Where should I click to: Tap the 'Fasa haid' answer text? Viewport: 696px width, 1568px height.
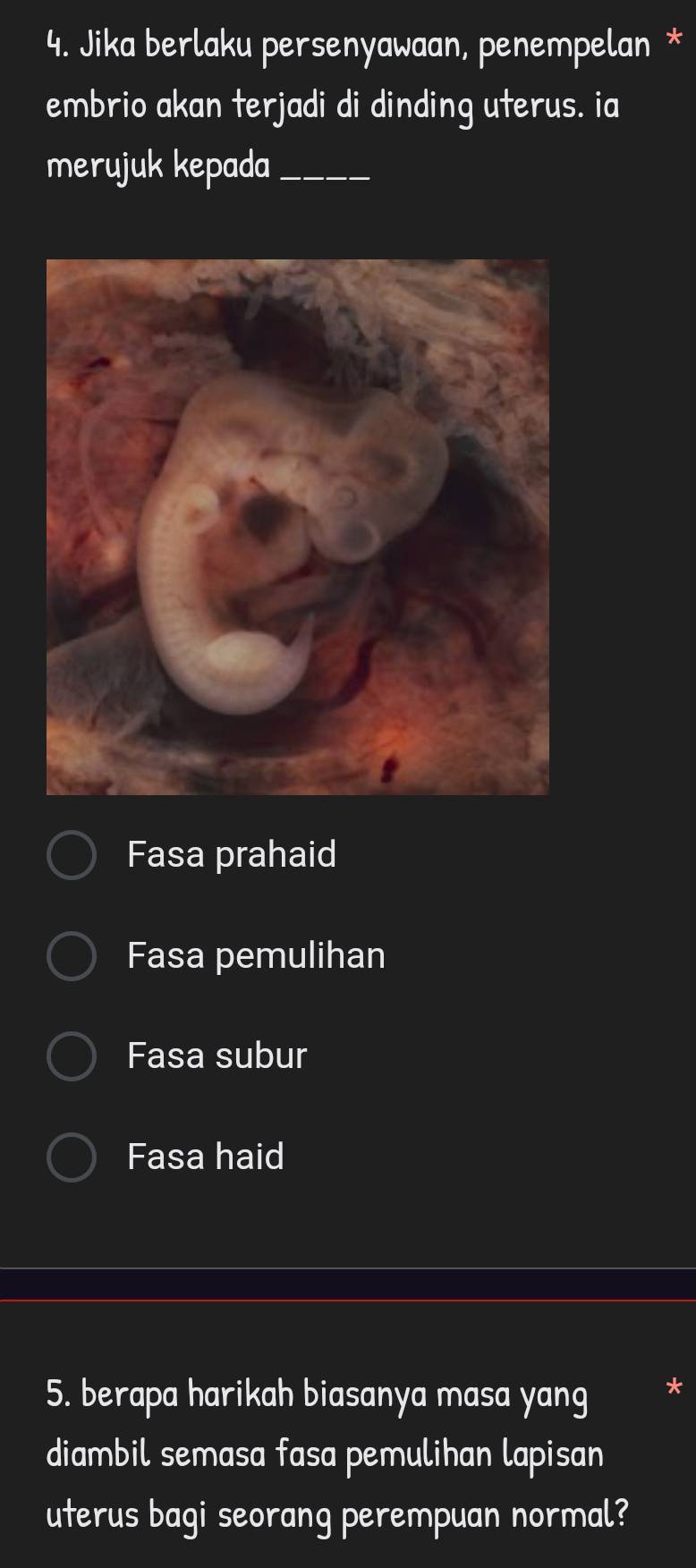click(x=206, y=1157)
